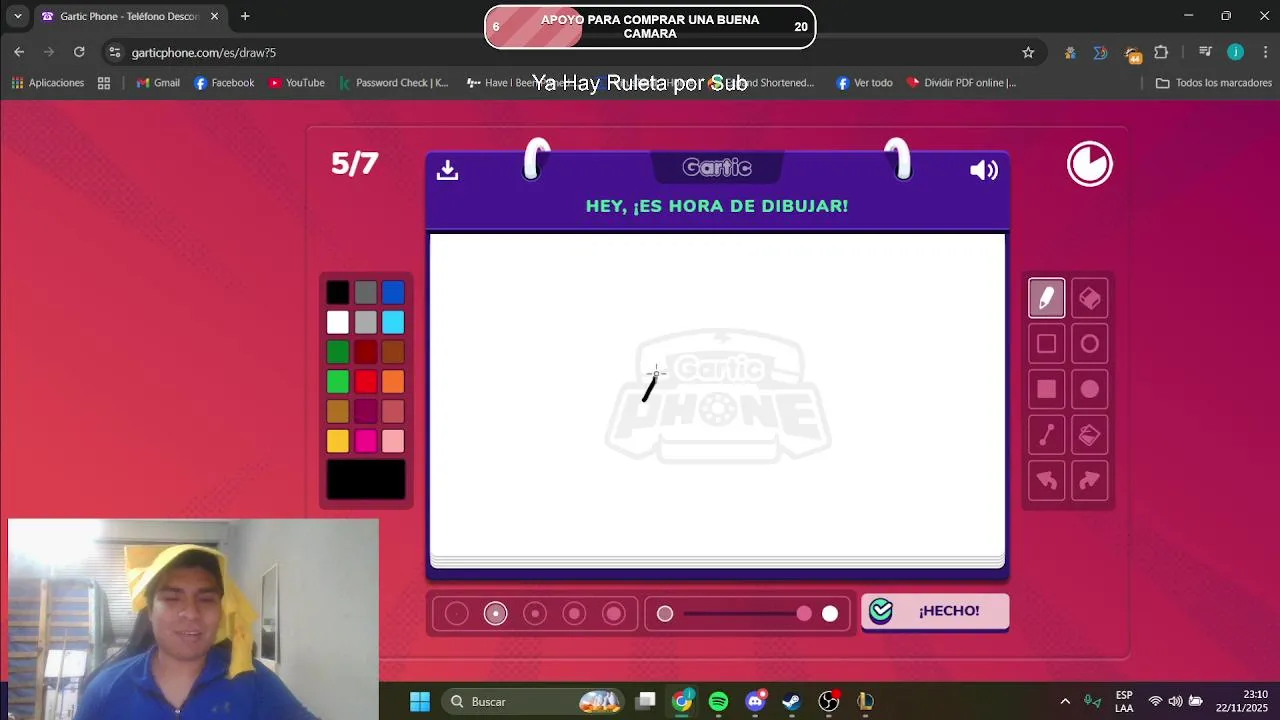Click on the white drawing canvas
The width and height of the screenshot is (1280, 720).
pos(717,395)
